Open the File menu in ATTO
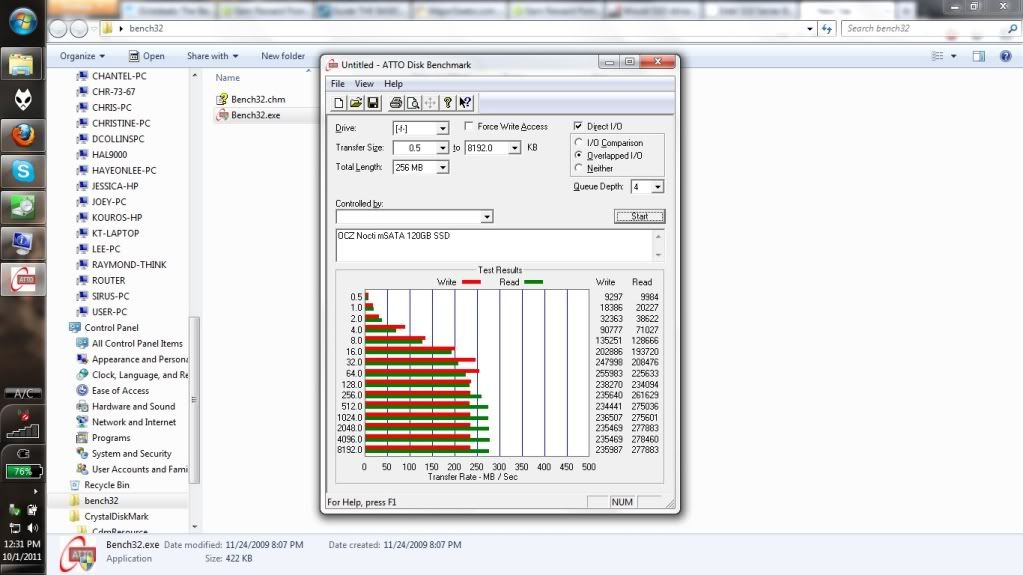 click(337, 84)
